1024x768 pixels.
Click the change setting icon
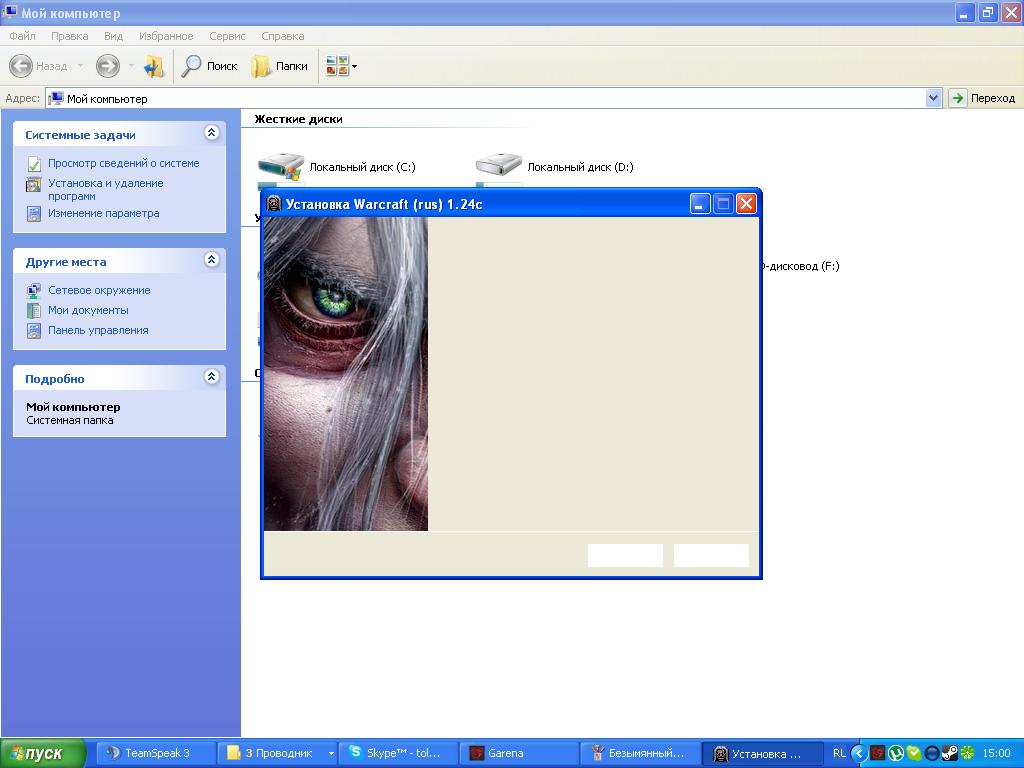(34, 214)
